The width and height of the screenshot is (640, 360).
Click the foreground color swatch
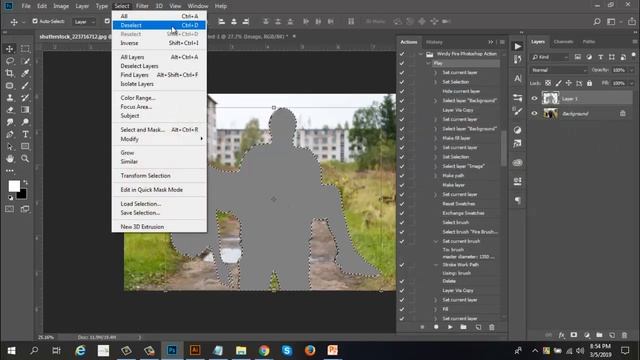click(14, 186)
